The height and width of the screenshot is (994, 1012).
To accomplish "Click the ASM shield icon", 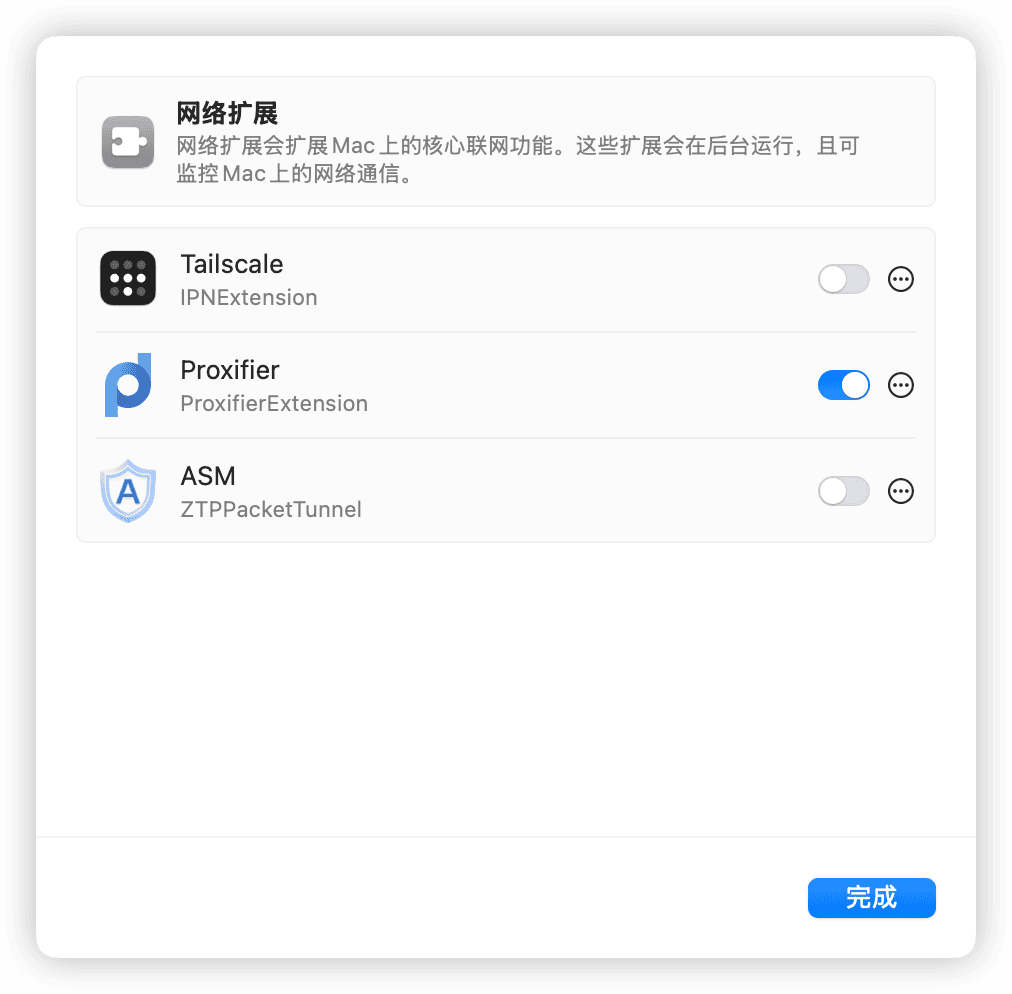I will coord(128,491).
